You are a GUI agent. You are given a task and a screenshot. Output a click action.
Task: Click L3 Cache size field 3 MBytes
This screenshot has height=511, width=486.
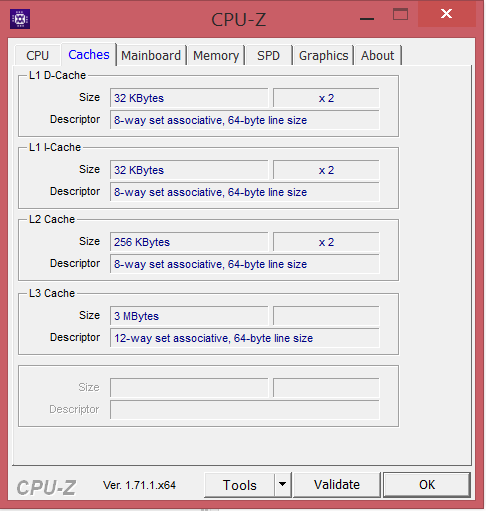coord(189,316)
